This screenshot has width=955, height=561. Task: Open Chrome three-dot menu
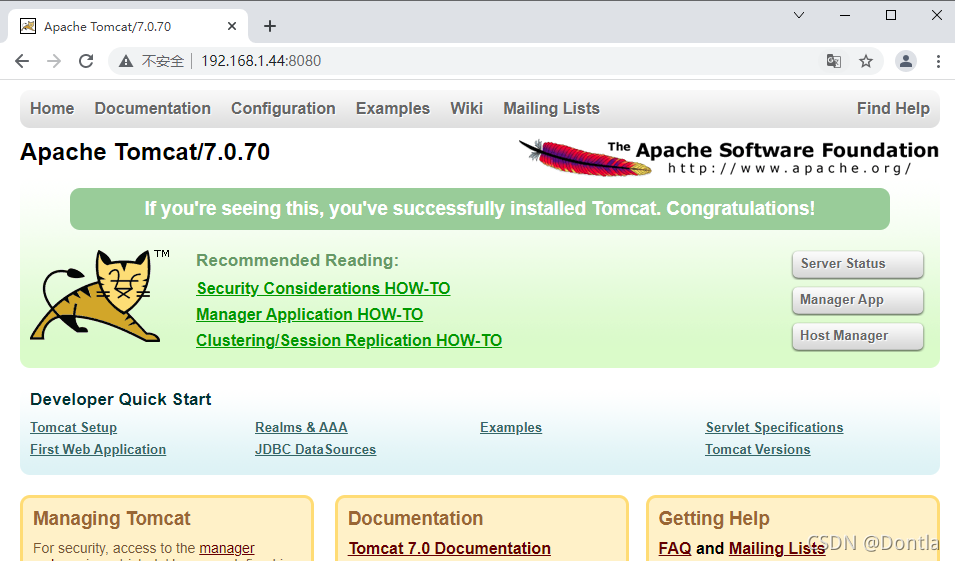pyautogui.click(x=938, y=61)
